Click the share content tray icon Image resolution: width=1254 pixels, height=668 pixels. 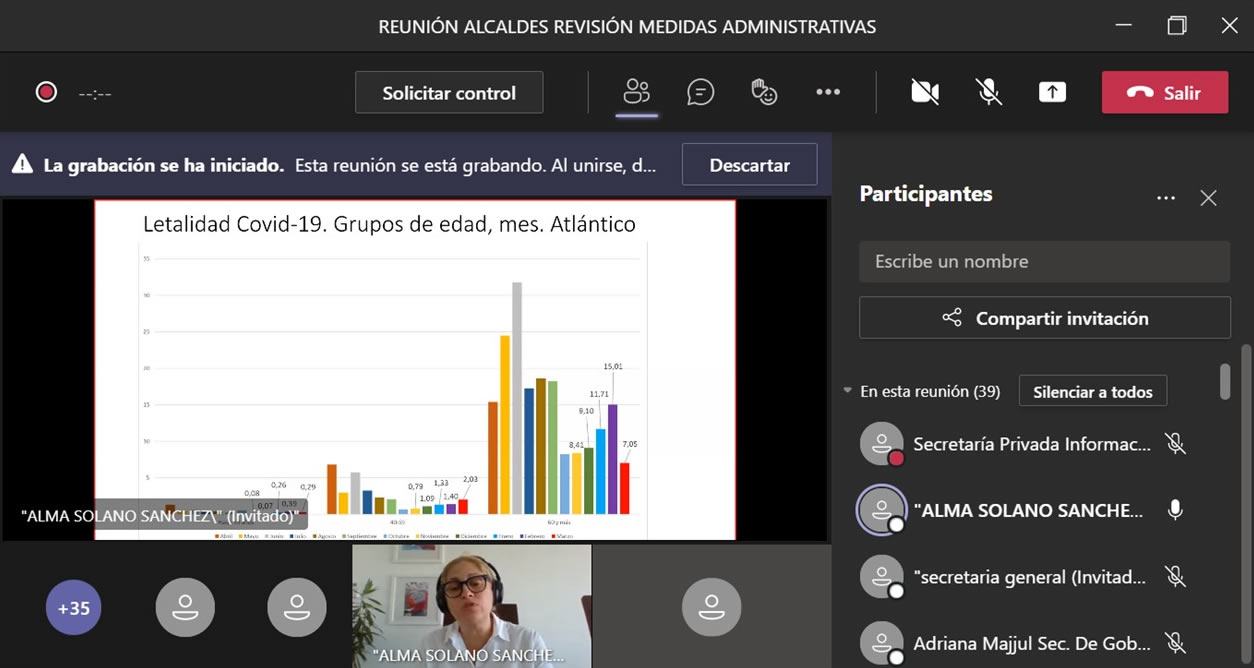(x=1052, y=92)
